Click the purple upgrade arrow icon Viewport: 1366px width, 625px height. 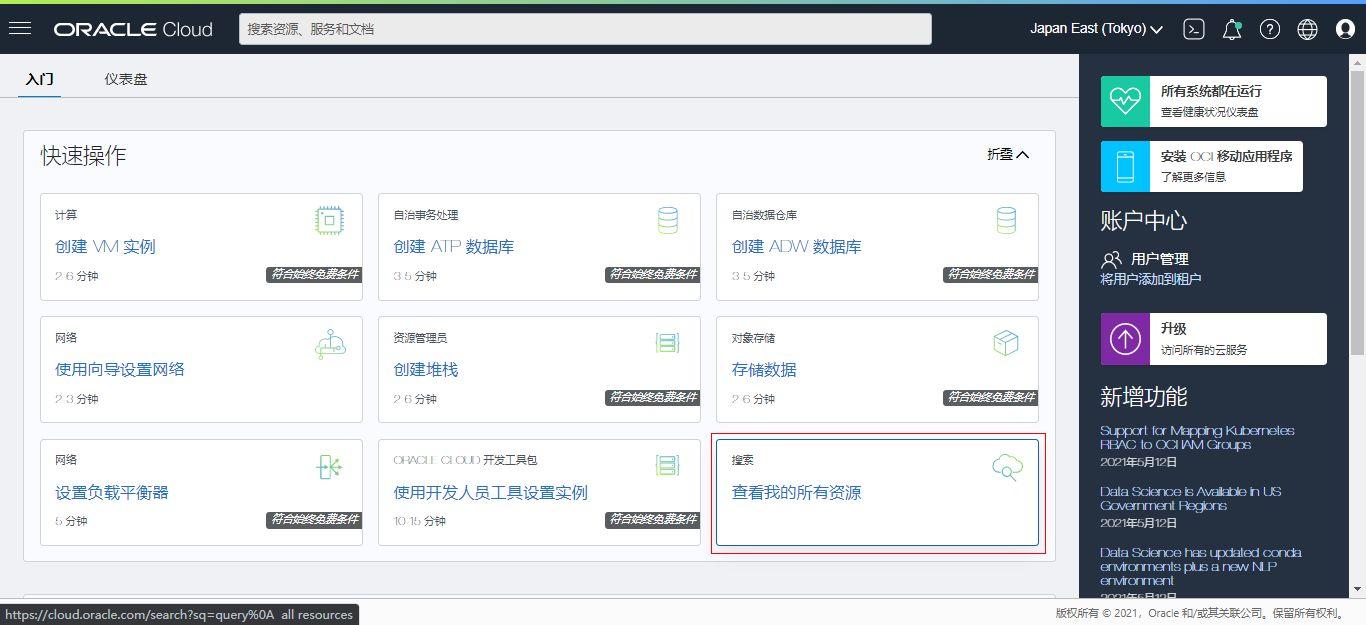[1125, 339]
